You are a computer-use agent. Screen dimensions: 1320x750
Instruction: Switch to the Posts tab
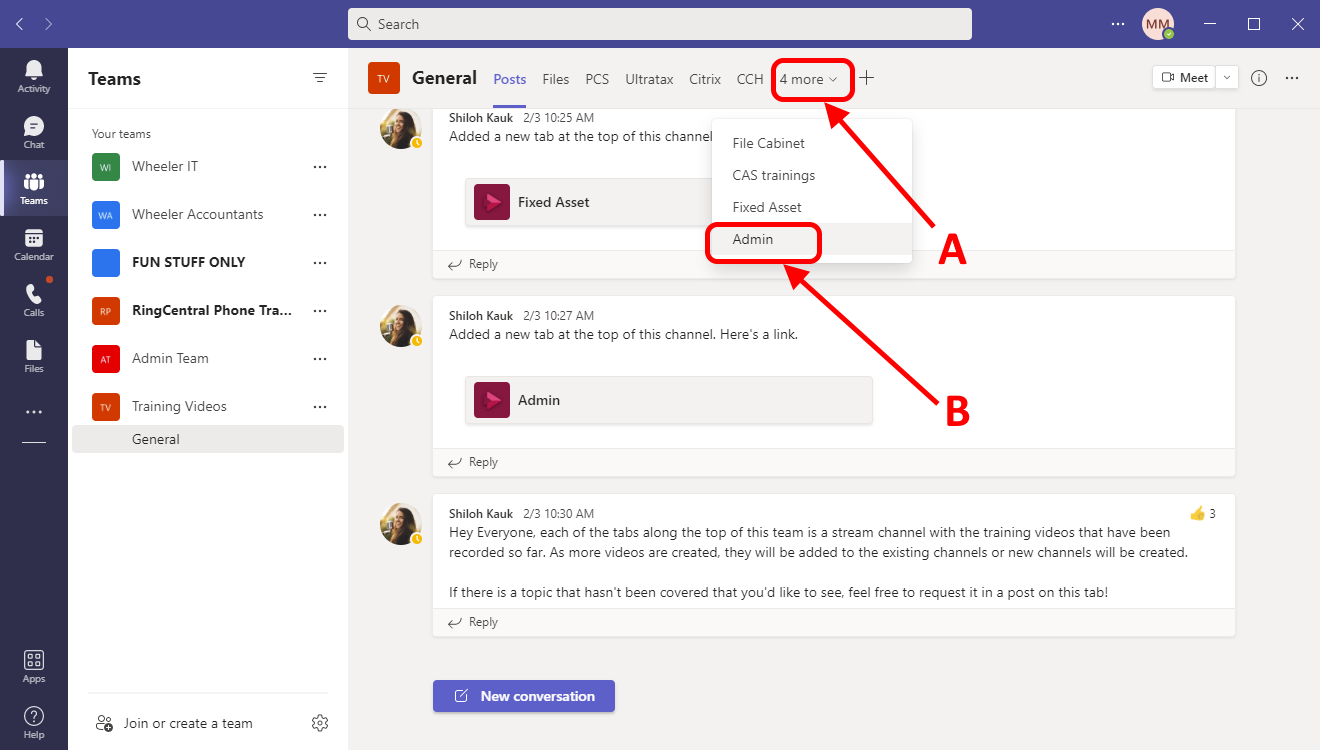tap(510, 79)
